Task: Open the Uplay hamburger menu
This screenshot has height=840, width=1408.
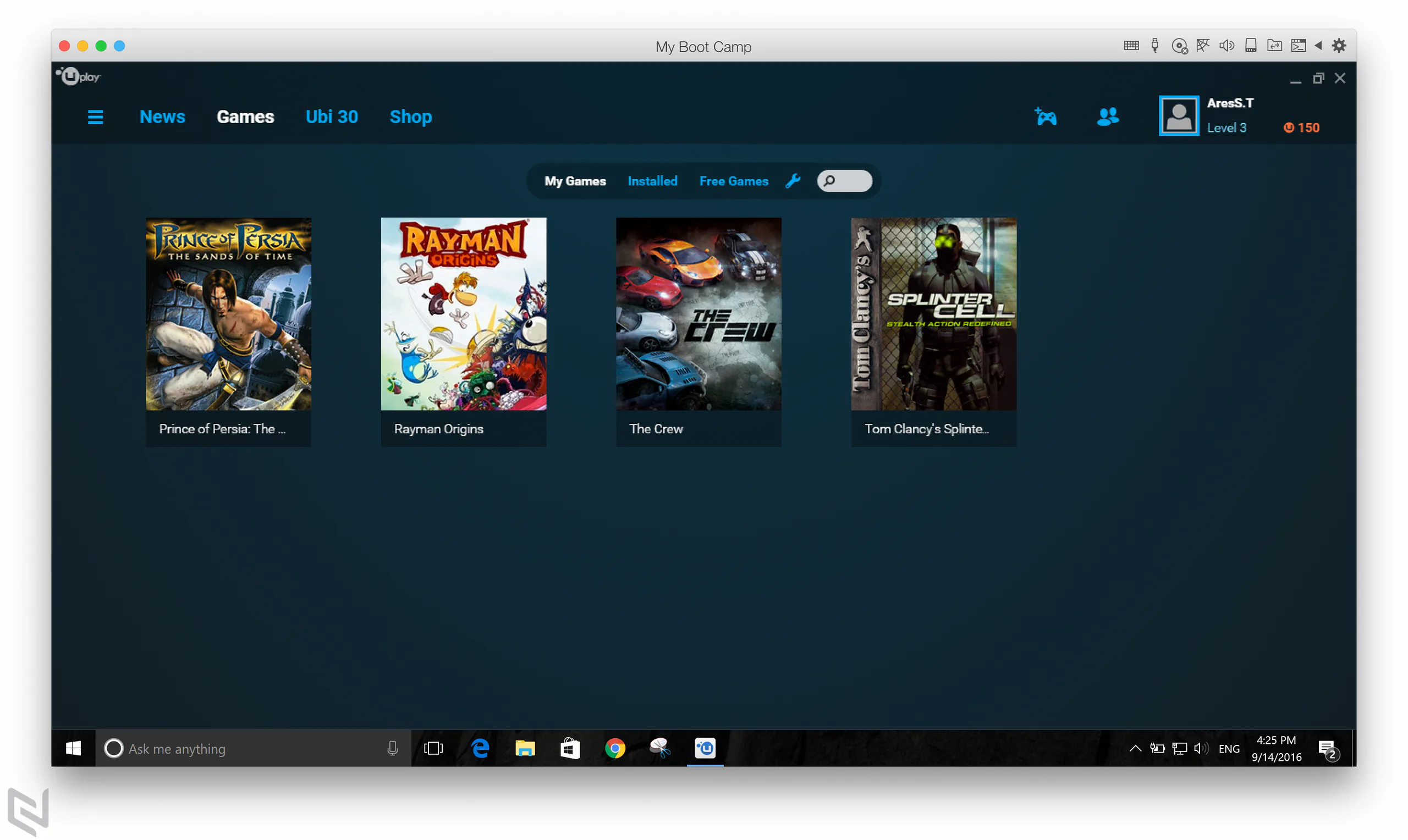Action: [x=95, y=117]
